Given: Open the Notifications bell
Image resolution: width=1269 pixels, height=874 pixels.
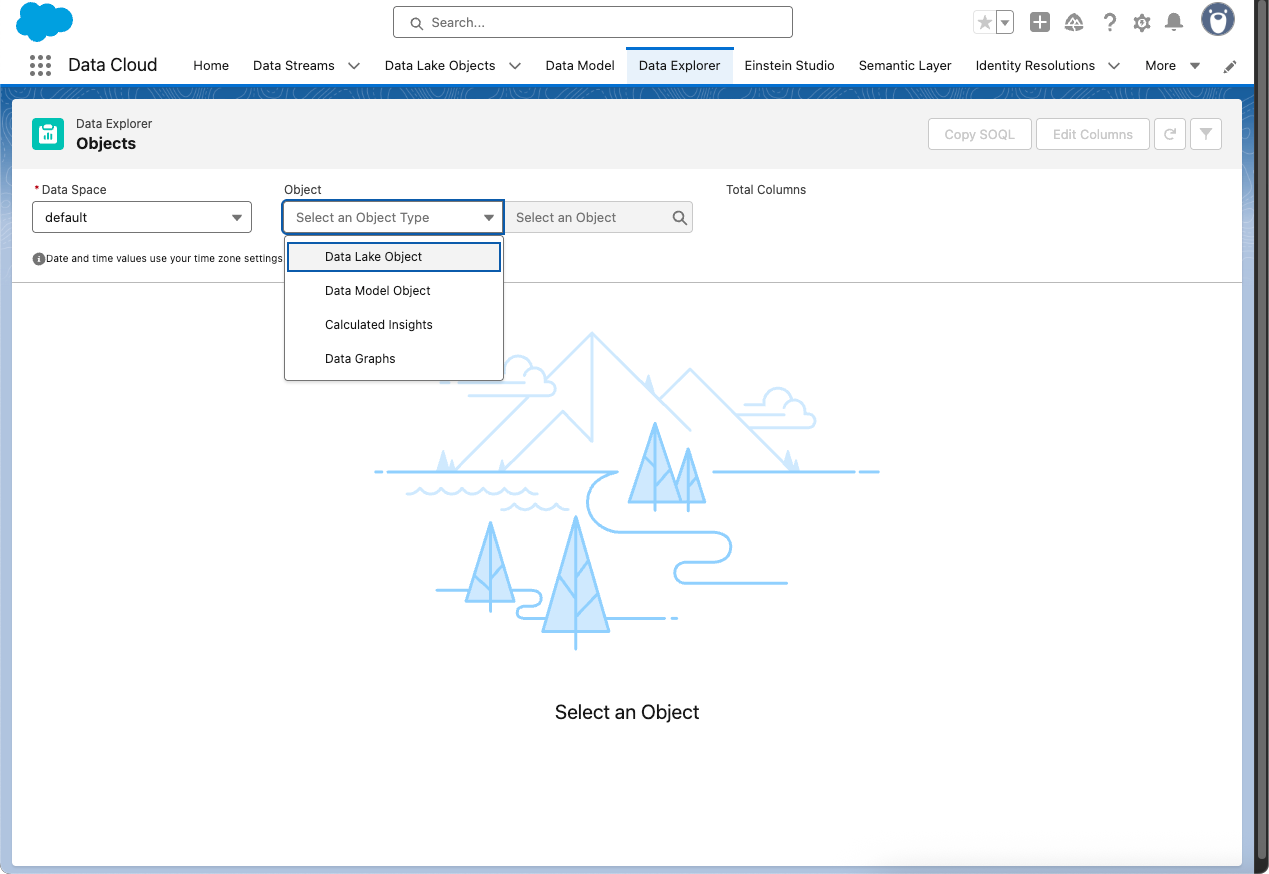Looking at the screenshot, I should 1175,22.
